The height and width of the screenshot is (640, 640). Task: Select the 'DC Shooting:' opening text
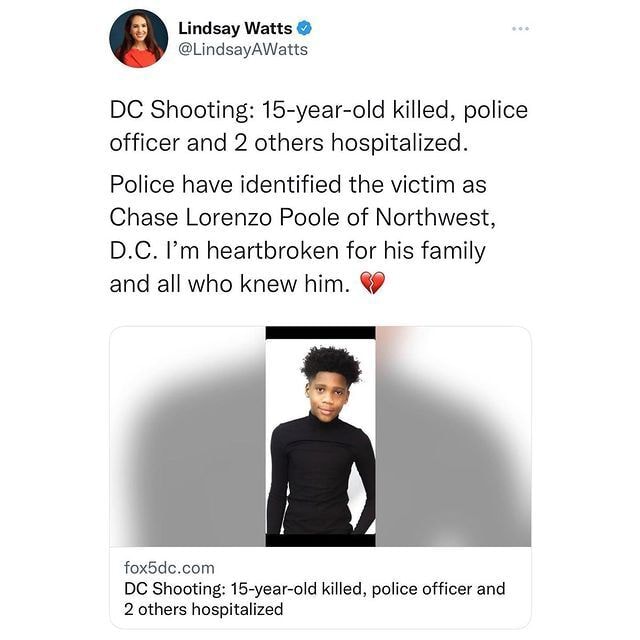[180, 111]
